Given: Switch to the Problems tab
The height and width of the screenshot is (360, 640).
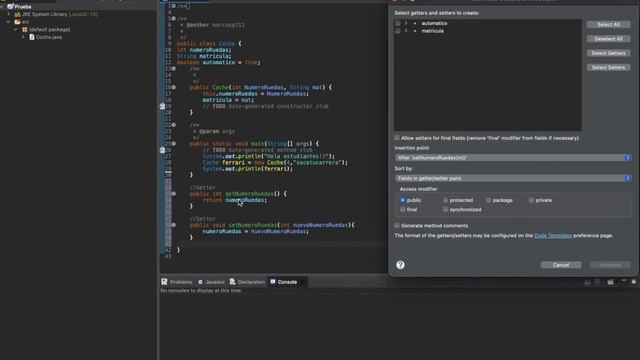Looking at the screenshot, I should pyautogui.click(x=181, y=282).
